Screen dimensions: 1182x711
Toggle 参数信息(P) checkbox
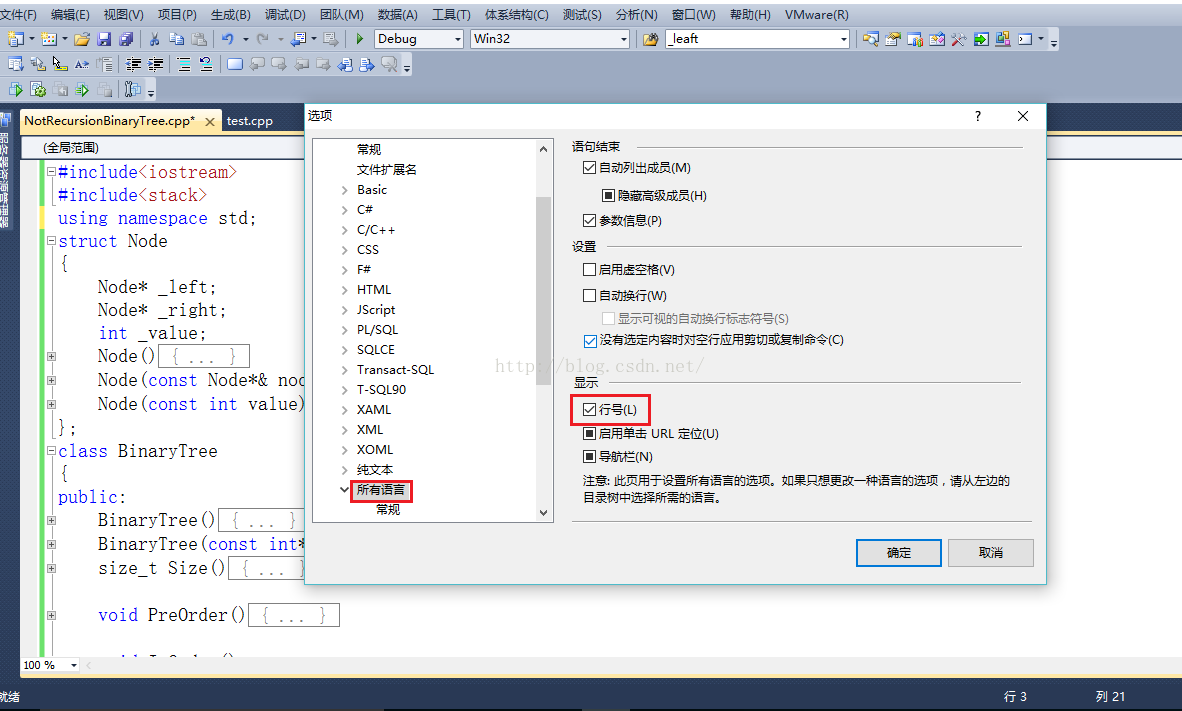[589, 220]
